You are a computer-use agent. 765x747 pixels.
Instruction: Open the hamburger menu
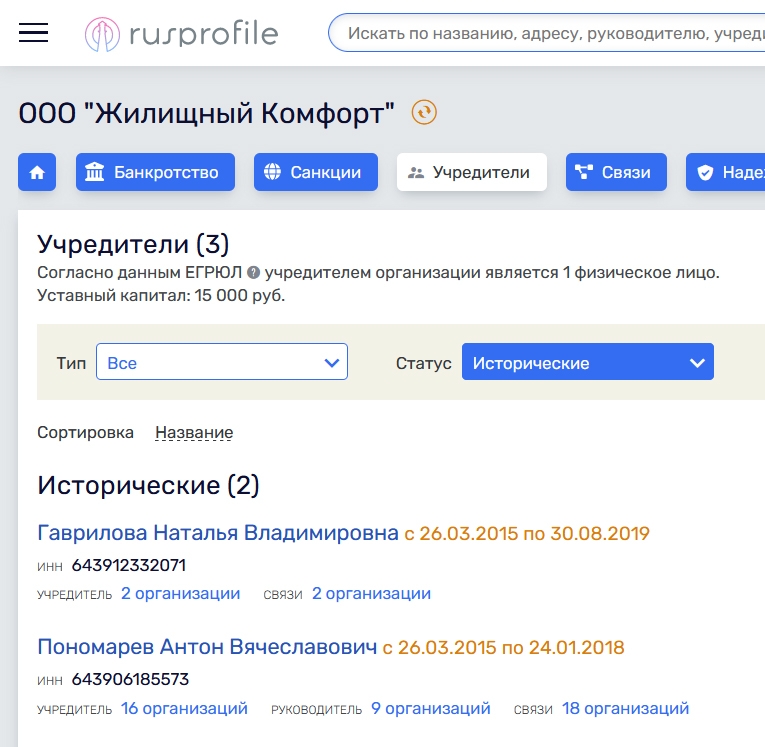pyautogui.click(x=33, y=33)
